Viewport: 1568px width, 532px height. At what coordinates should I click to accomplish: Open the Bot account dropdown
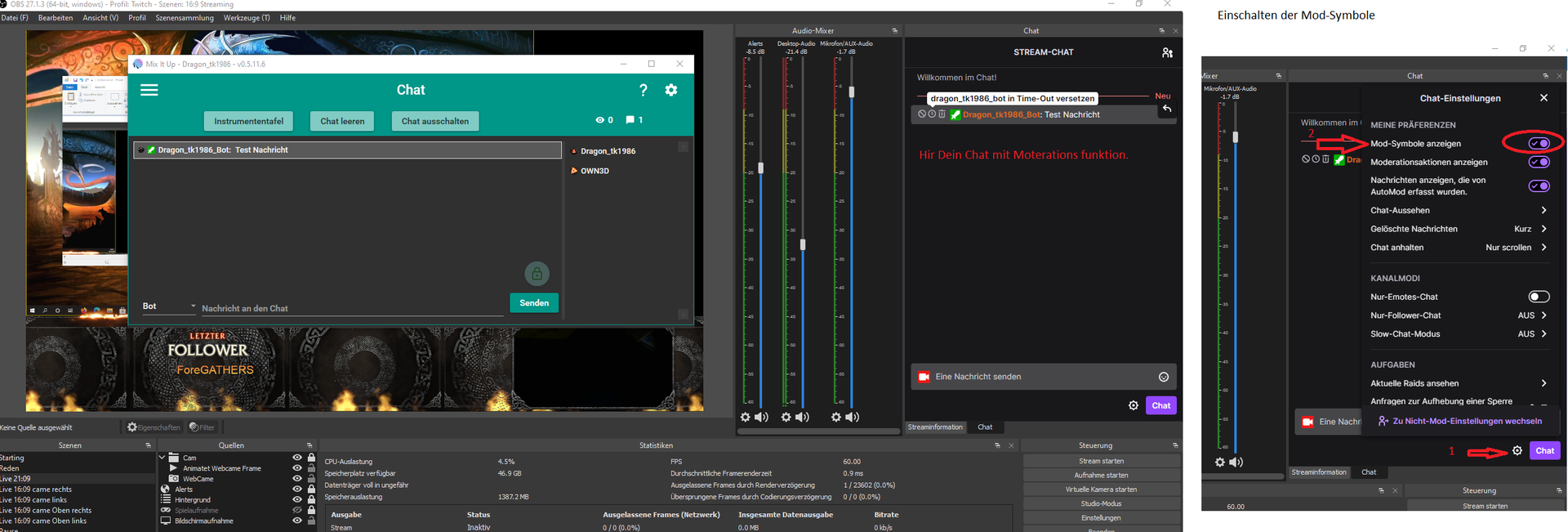point(169,306)
